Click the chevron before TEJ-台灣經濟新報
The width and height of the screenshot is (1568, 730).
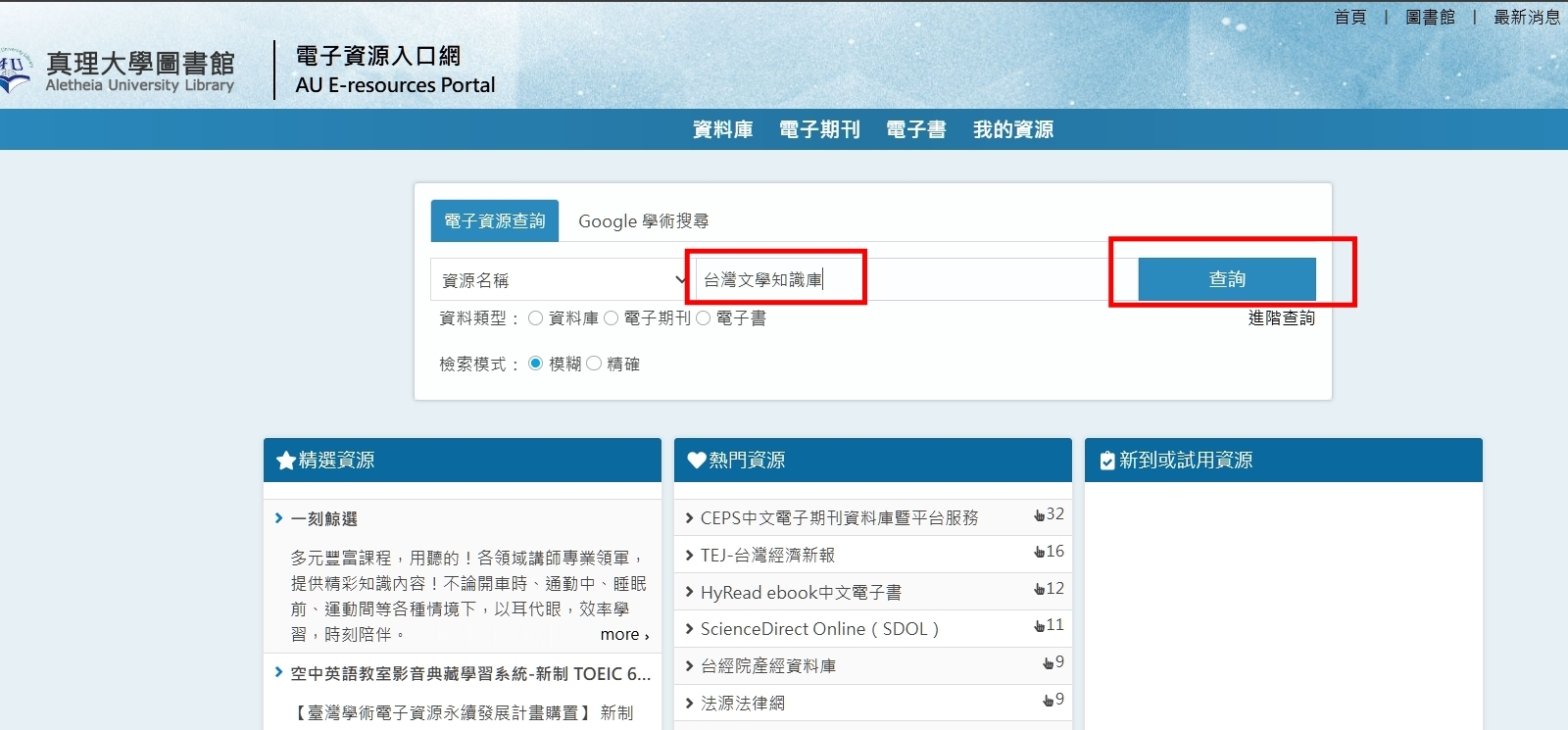tap(690, 556)
